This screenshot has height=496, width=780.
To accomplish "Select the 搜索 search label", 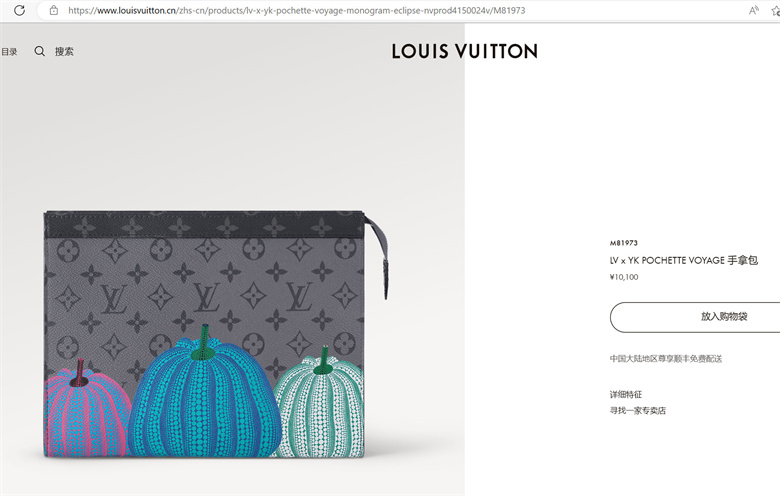I will (x=64, y=51).
